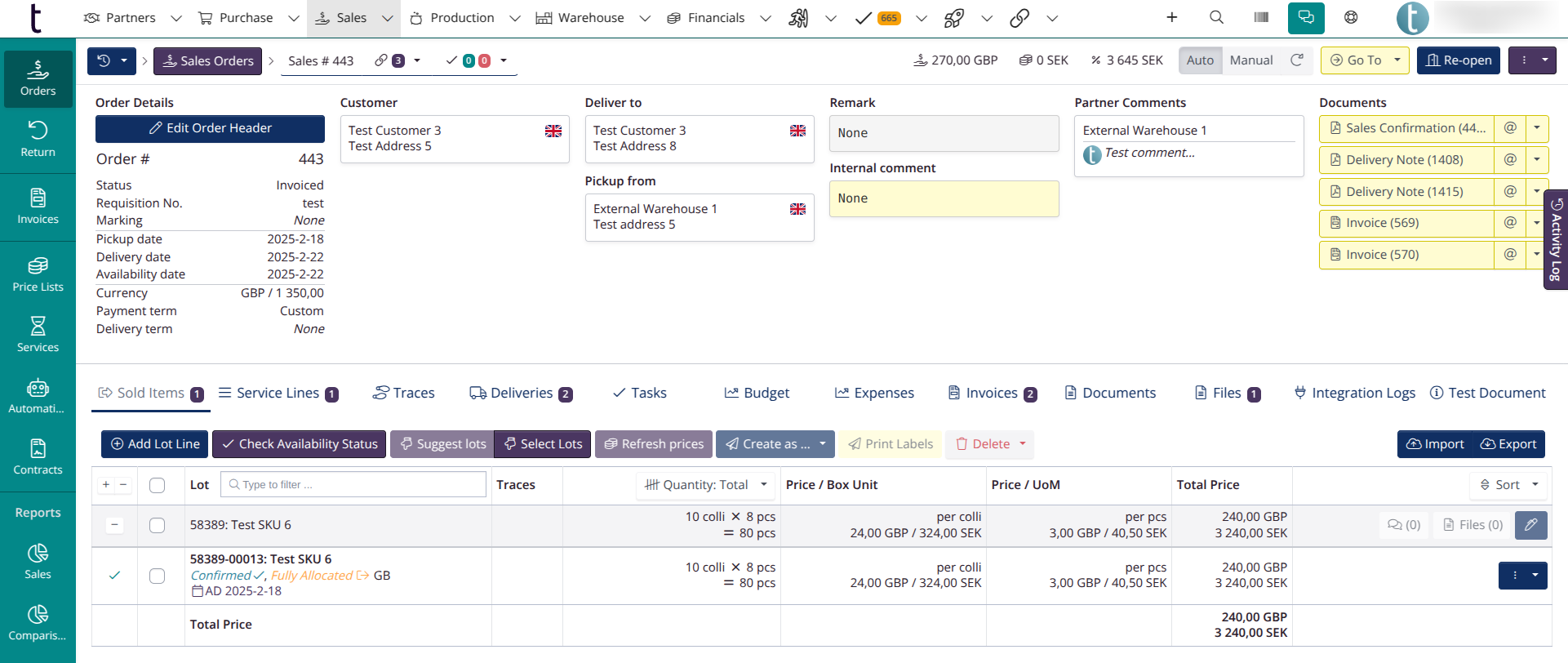Expand the Go To dropdown
The width and height of the screenshot is (1568, 663).
pos(1397,60)
